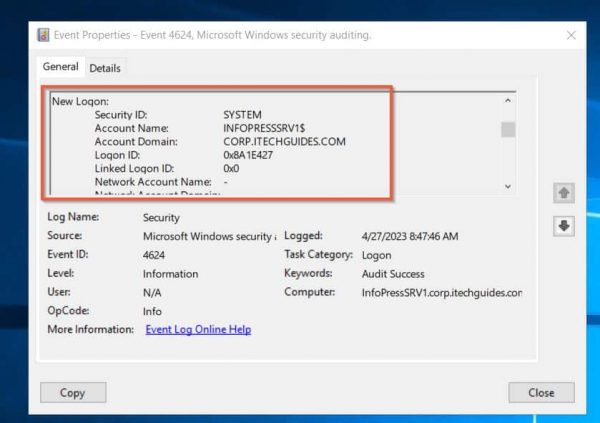Click the Logon ID value 0x8A1E427
600x423 pixels.
(x=248, y=155)
